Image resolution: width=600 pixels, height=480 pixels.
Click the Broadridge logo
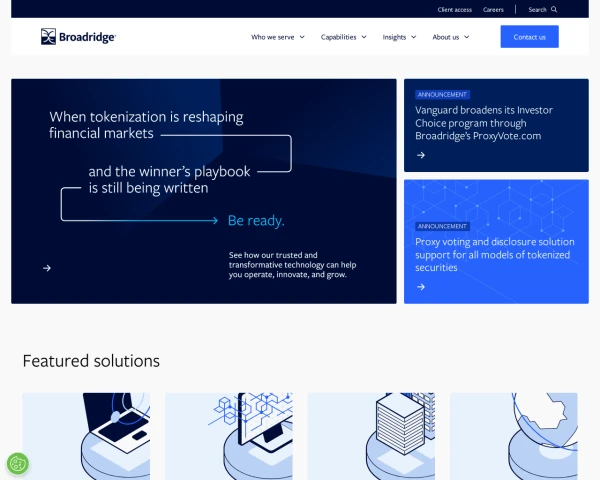[78, 37]
